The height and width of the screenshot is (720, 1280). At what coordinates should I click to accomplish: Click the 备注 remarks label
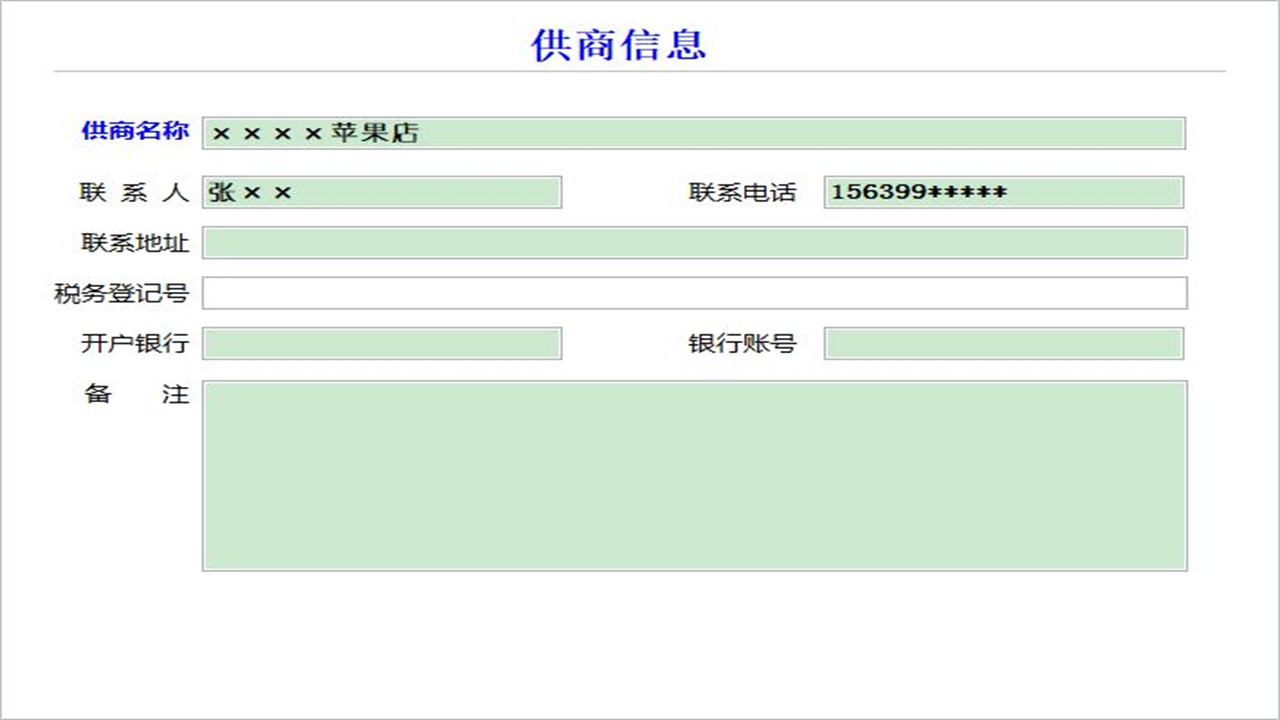(x=135, y=394)
